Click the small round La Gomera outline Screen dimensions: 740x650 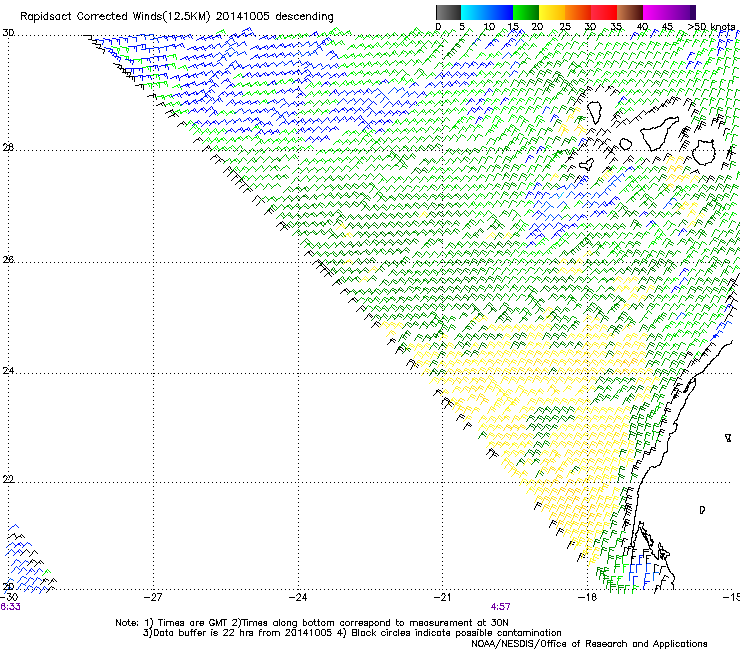click(x=625, y=144)
